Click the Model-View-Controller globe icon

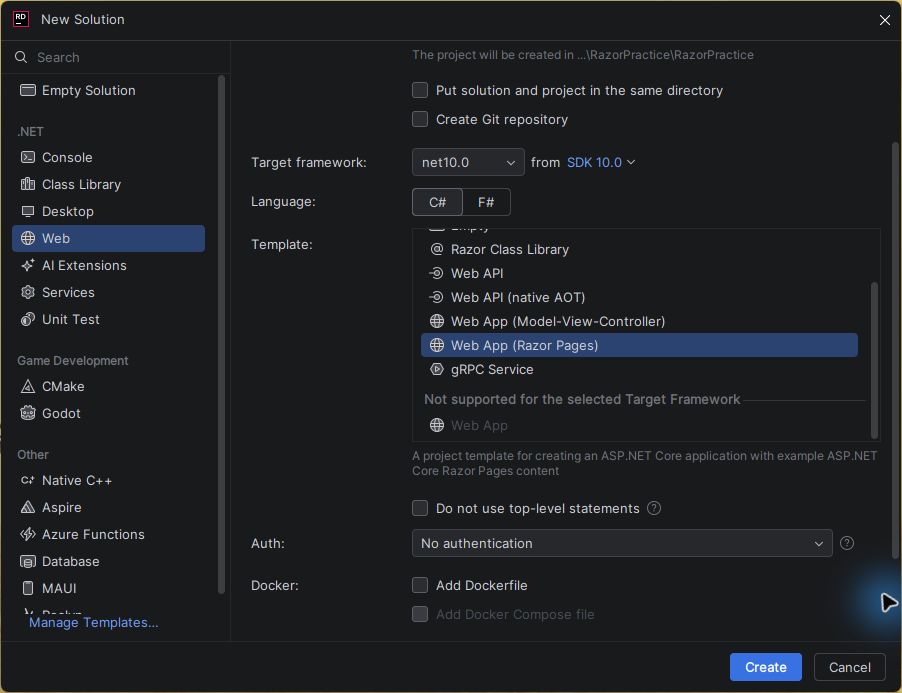(x=437, y=321)
